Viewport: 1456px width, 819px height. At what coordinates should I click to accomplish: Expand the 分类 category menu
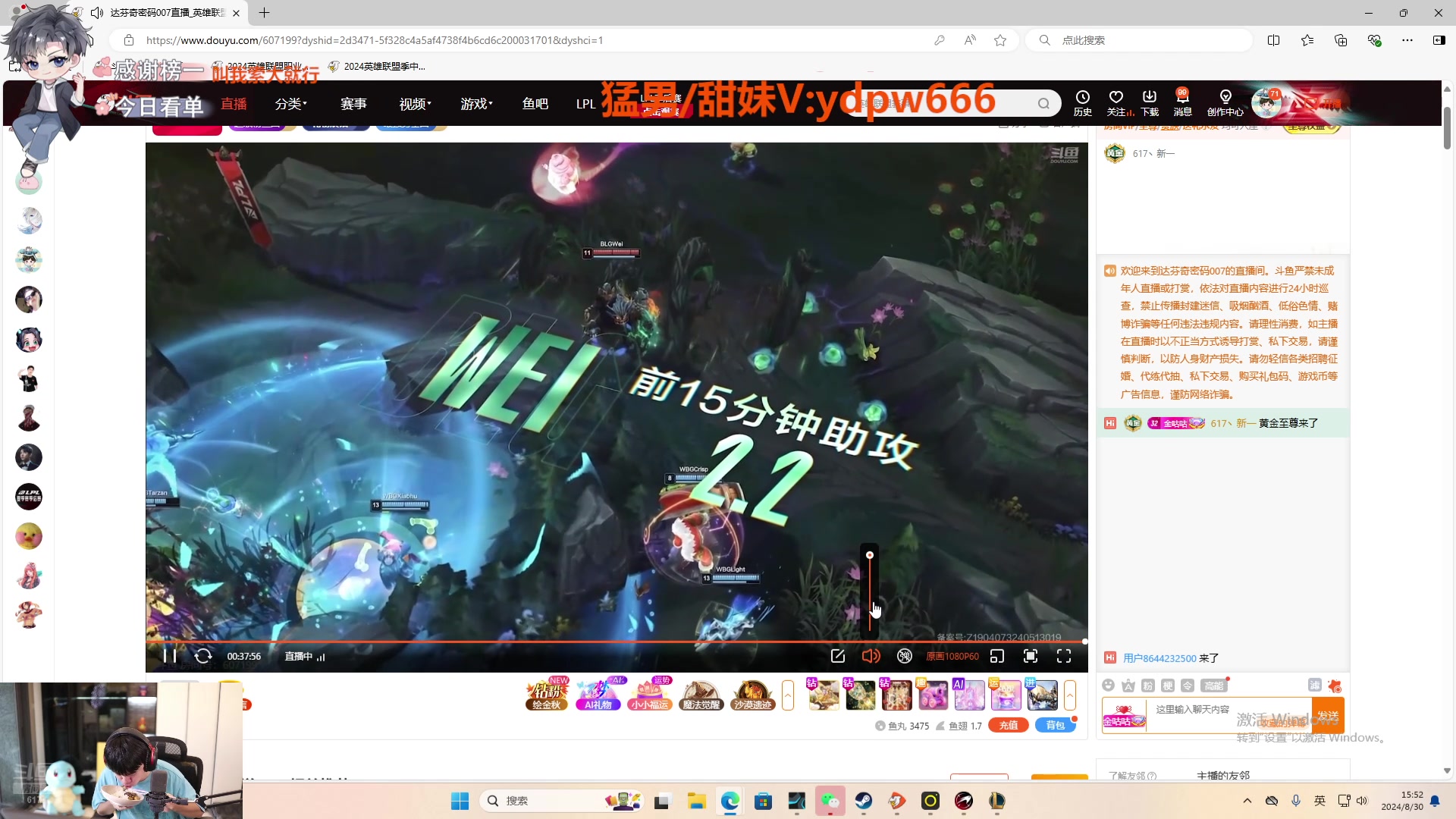[291, 104]
